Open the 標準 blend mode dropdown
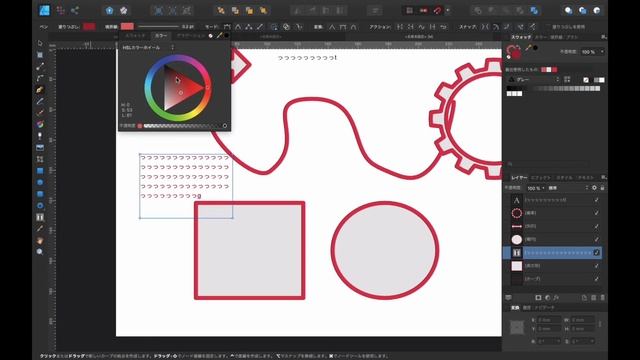Screen dimensions: 640x360 [568, 188]
